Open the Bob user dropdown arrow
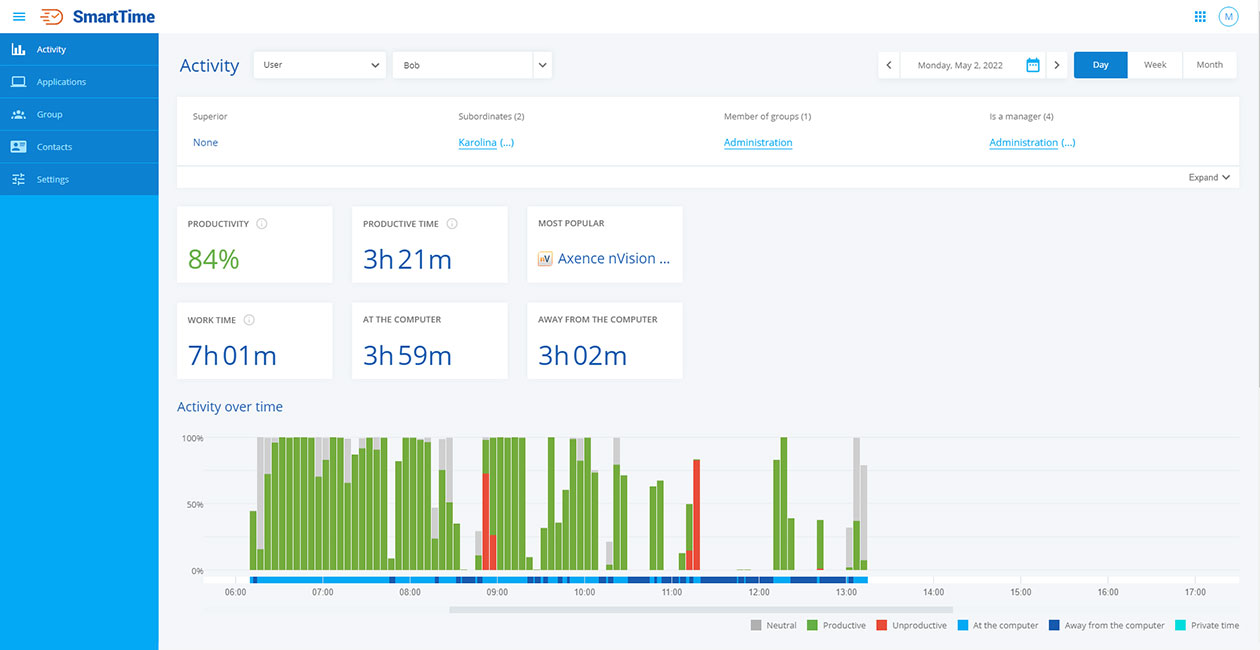This screenshot has width=1260, height=650. (542, 65)
